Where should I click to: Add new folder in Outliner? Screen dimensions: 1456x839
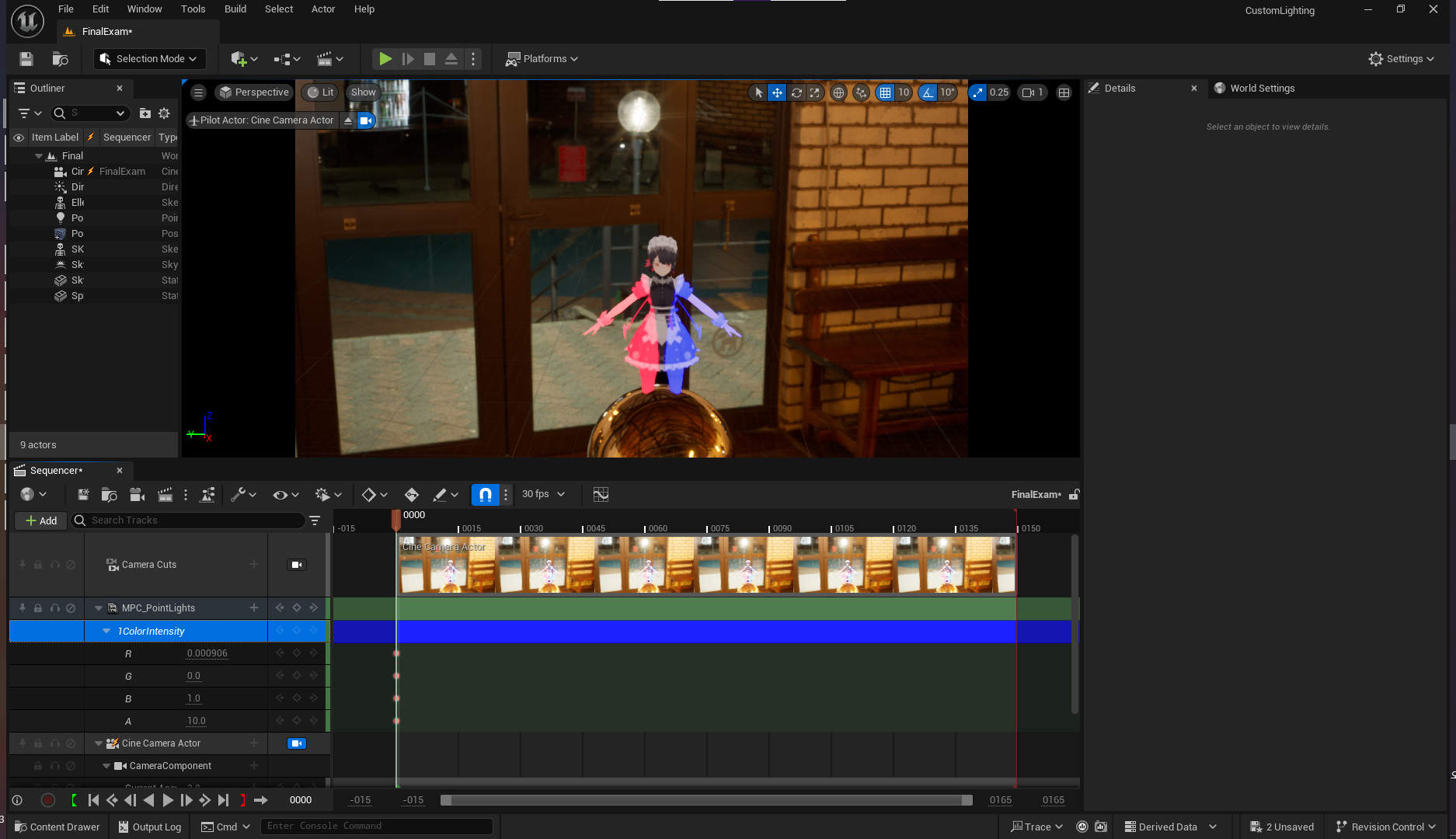point(145,113)
